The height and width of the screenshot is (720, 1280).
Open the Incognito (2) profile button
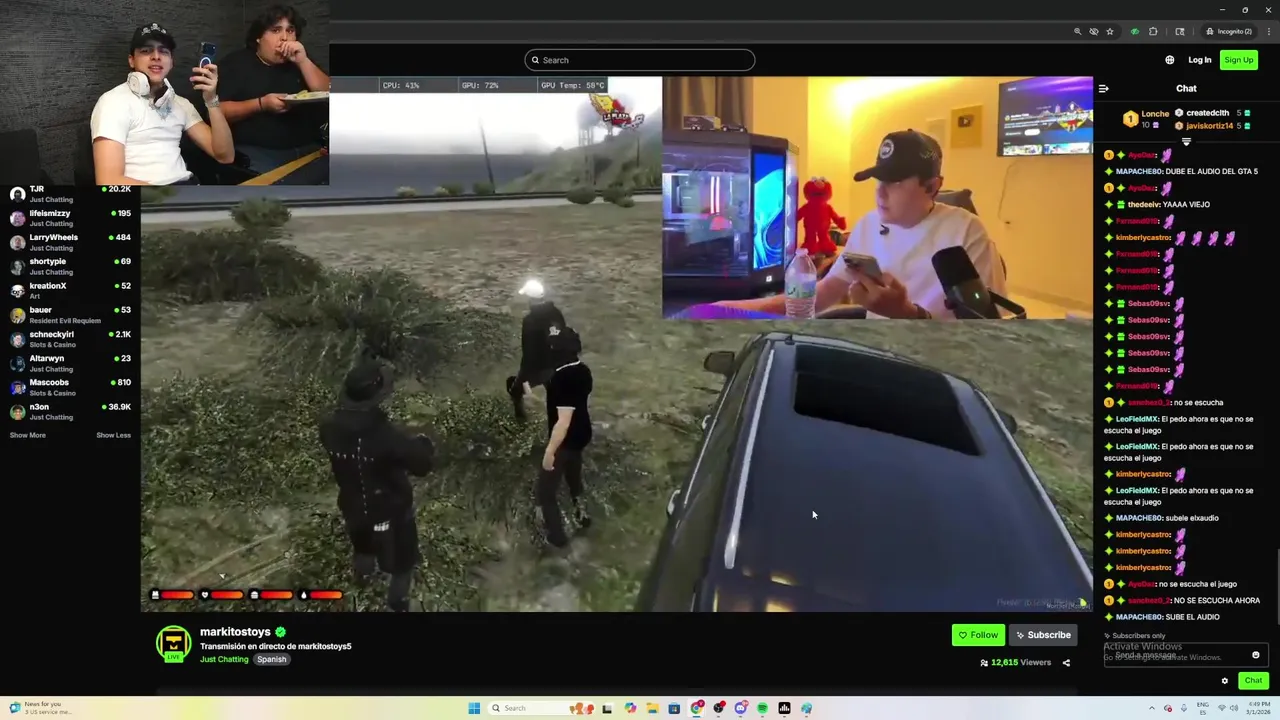(1229, 31)
